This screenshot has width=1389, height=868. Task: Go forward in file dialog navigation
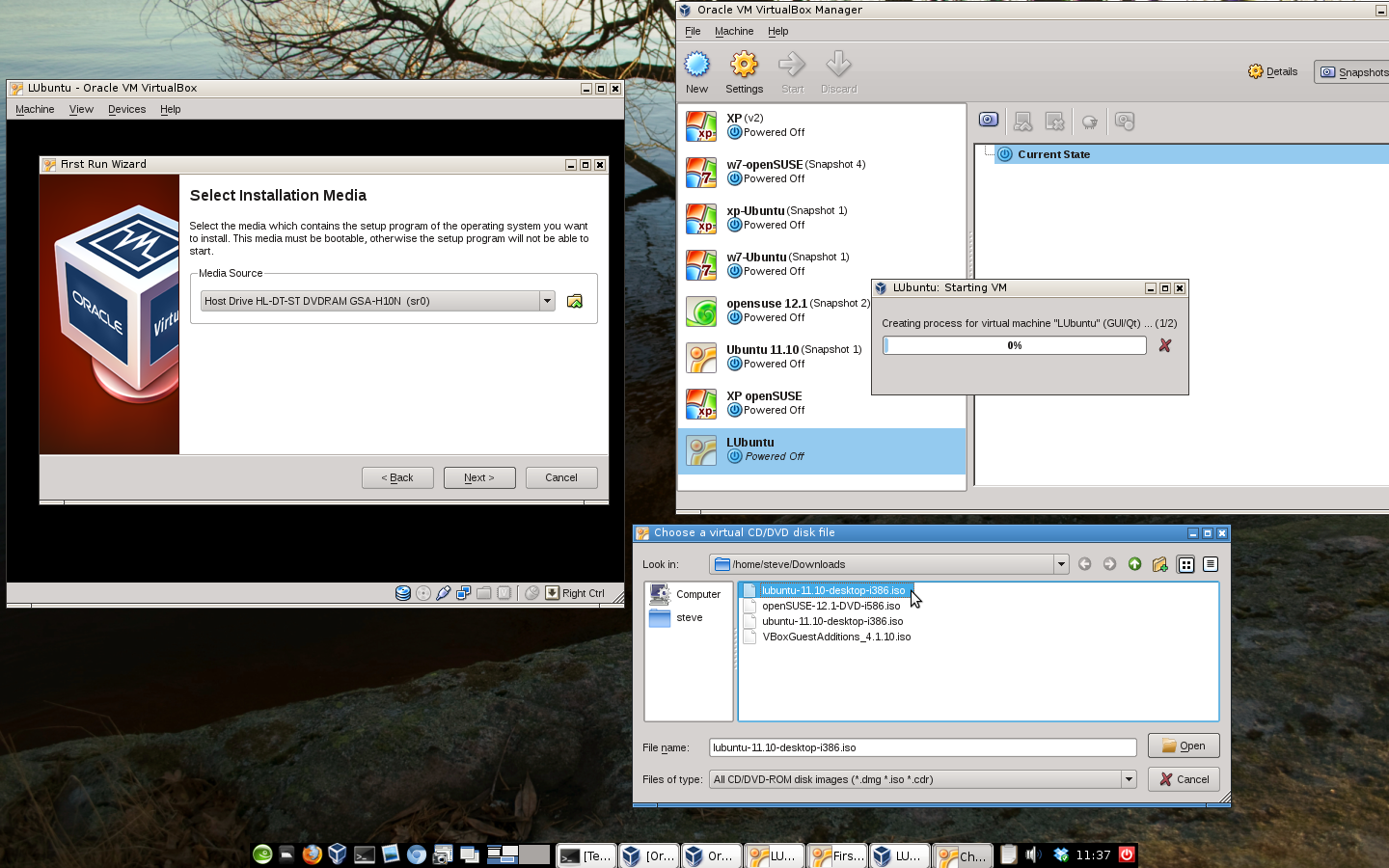coord(1110,564)
